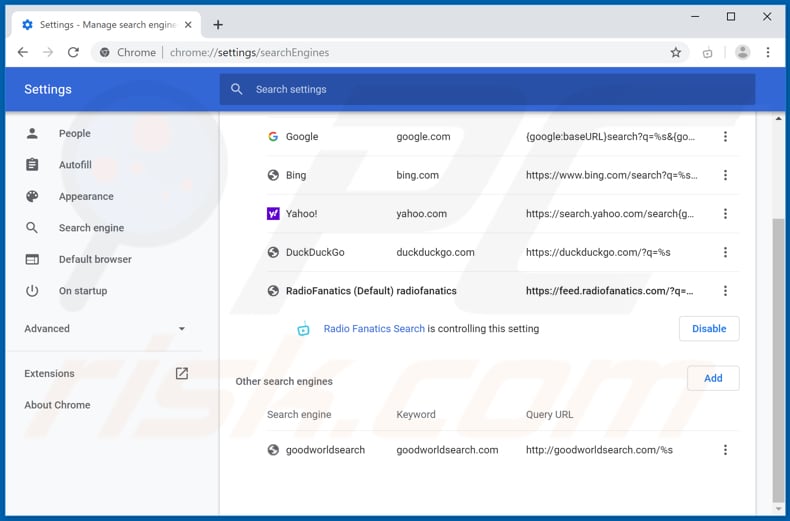Image resolution: width=790 pixels, height=521 pixels.
Task: Click the Autofill clipboard icon in sidebar
Action: click(x=32, y=165)
